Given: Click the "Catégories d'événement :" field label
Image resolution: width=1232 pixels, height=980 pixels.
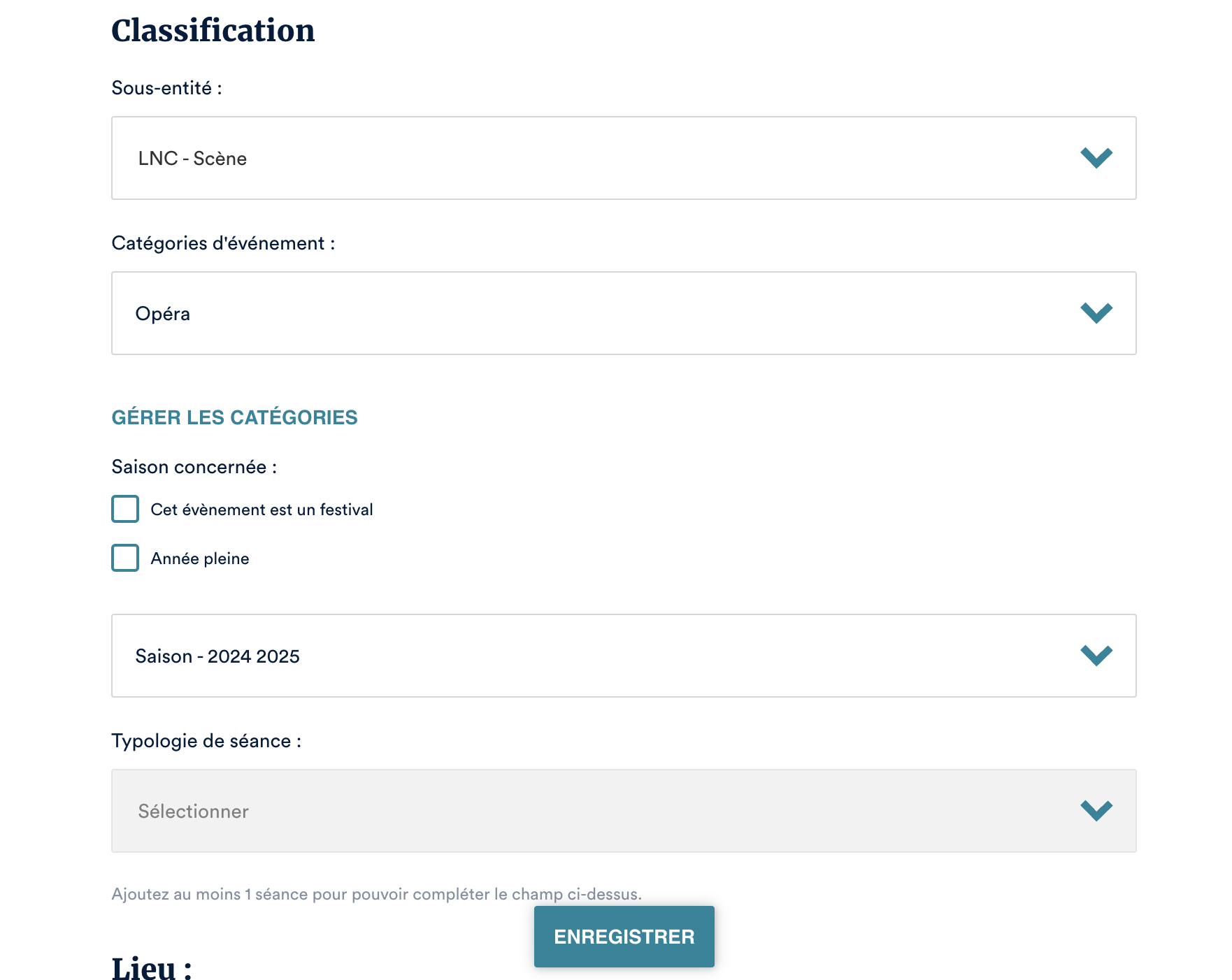Looking at the screenshot, I should 223,243.
